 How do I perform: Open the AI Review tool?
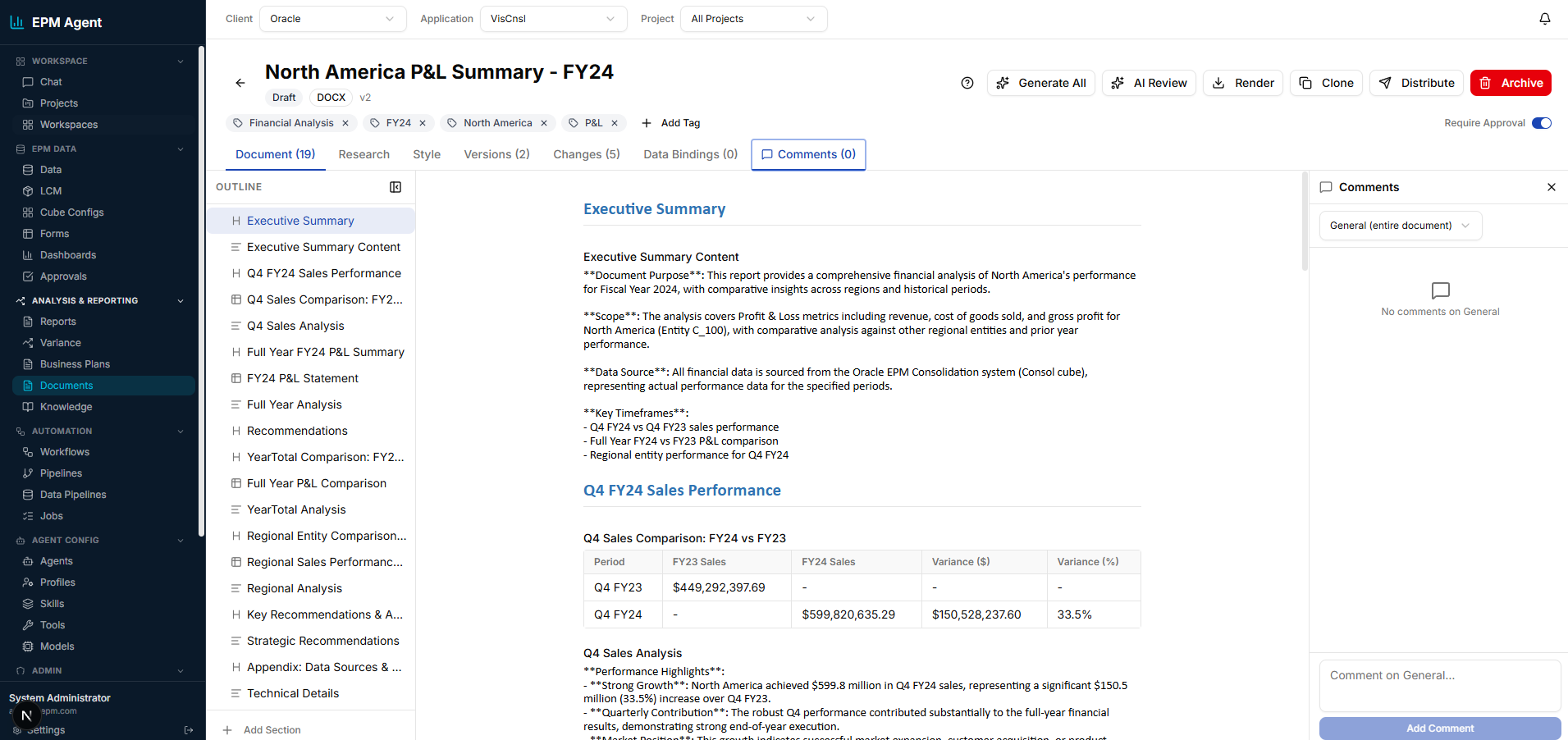1148,83
